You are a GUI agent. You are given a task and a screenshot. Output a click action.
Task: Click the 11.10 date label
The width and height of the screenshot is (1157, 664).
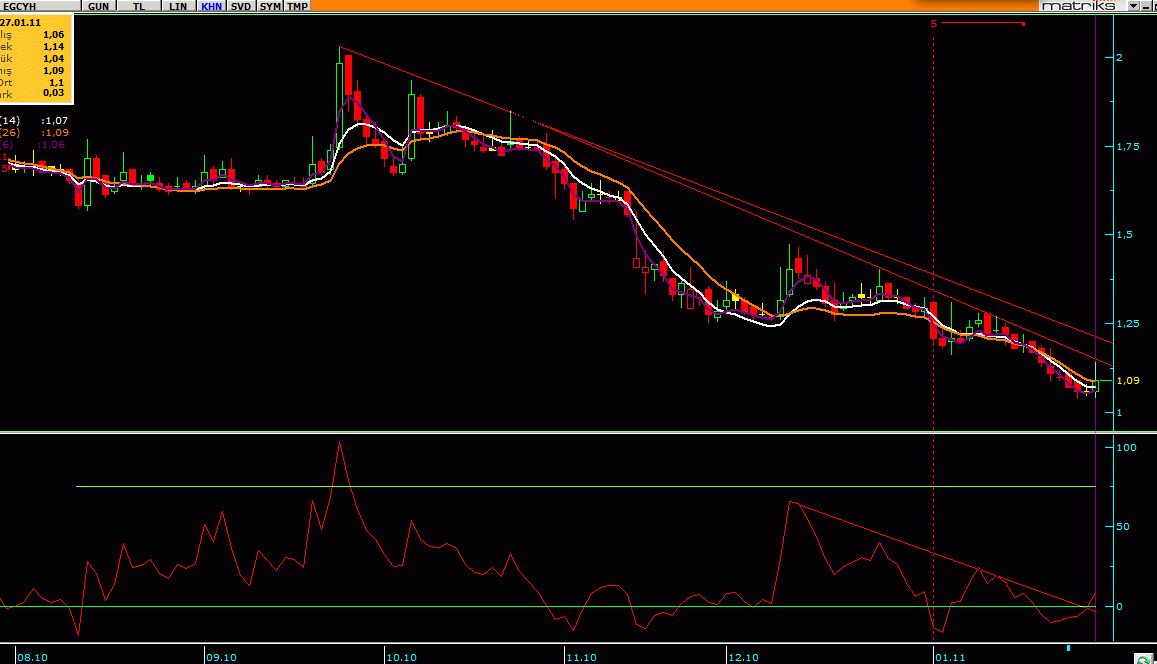tap(581, 657)
